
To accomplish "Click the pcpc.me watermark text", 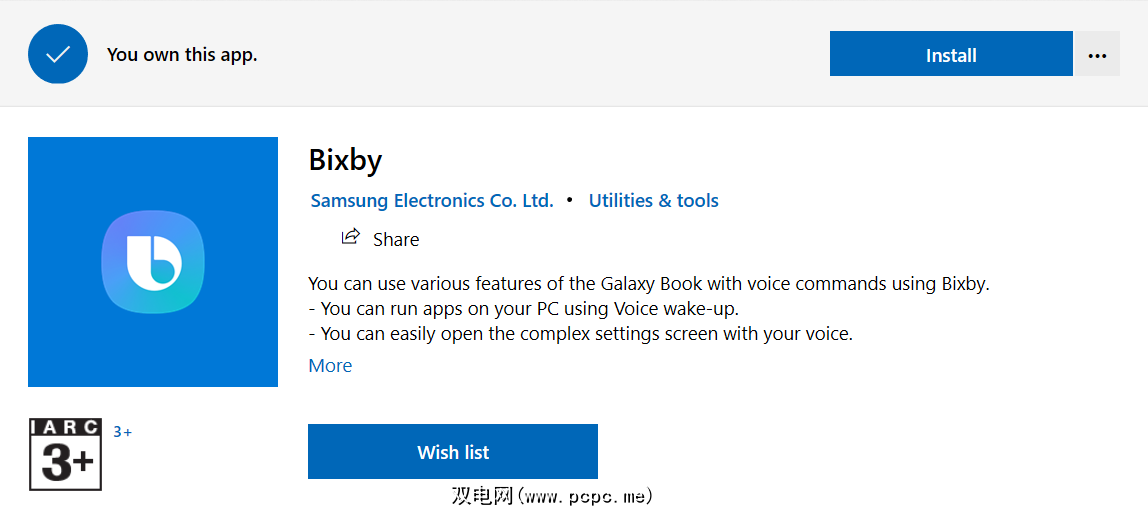I will [552, 495].
